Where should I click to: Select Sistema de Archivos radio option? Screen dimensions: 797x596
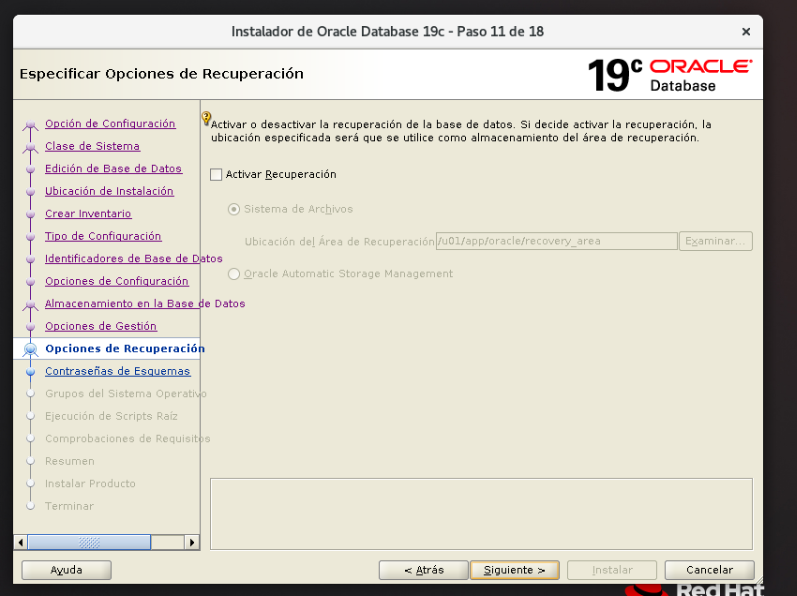point(234,209)
